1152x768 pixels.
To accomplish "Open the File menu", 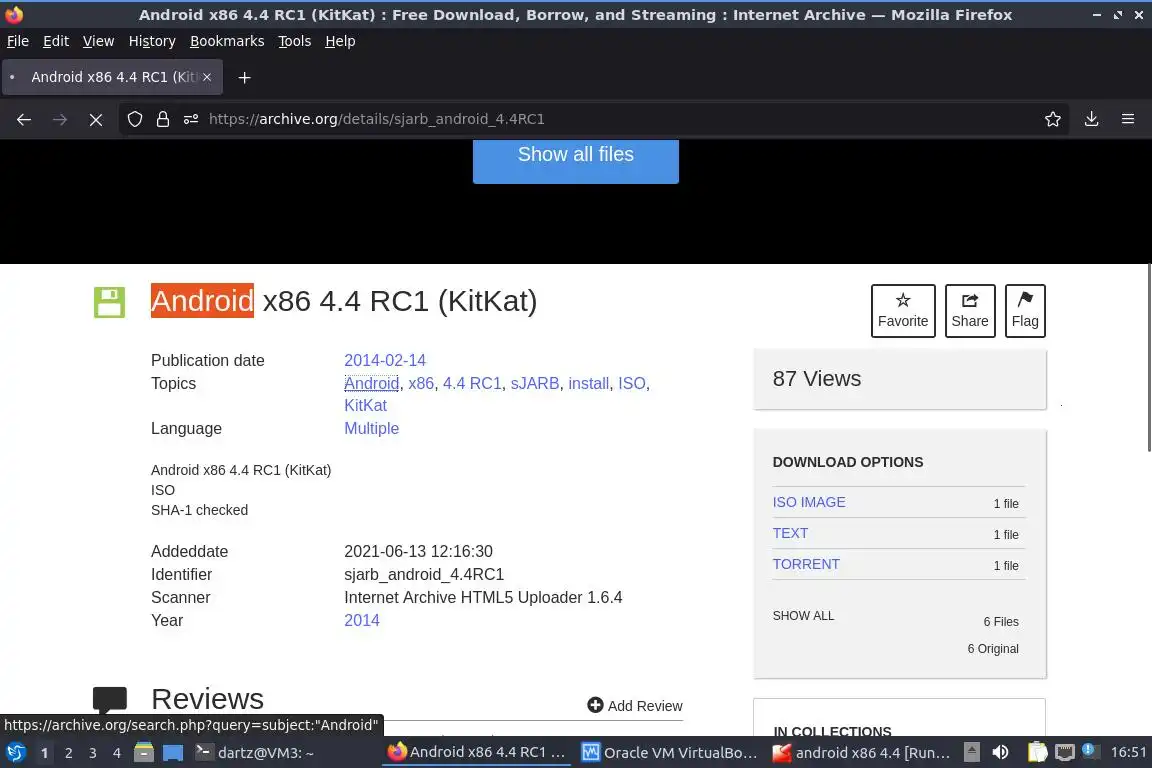I will coord(18,41).
